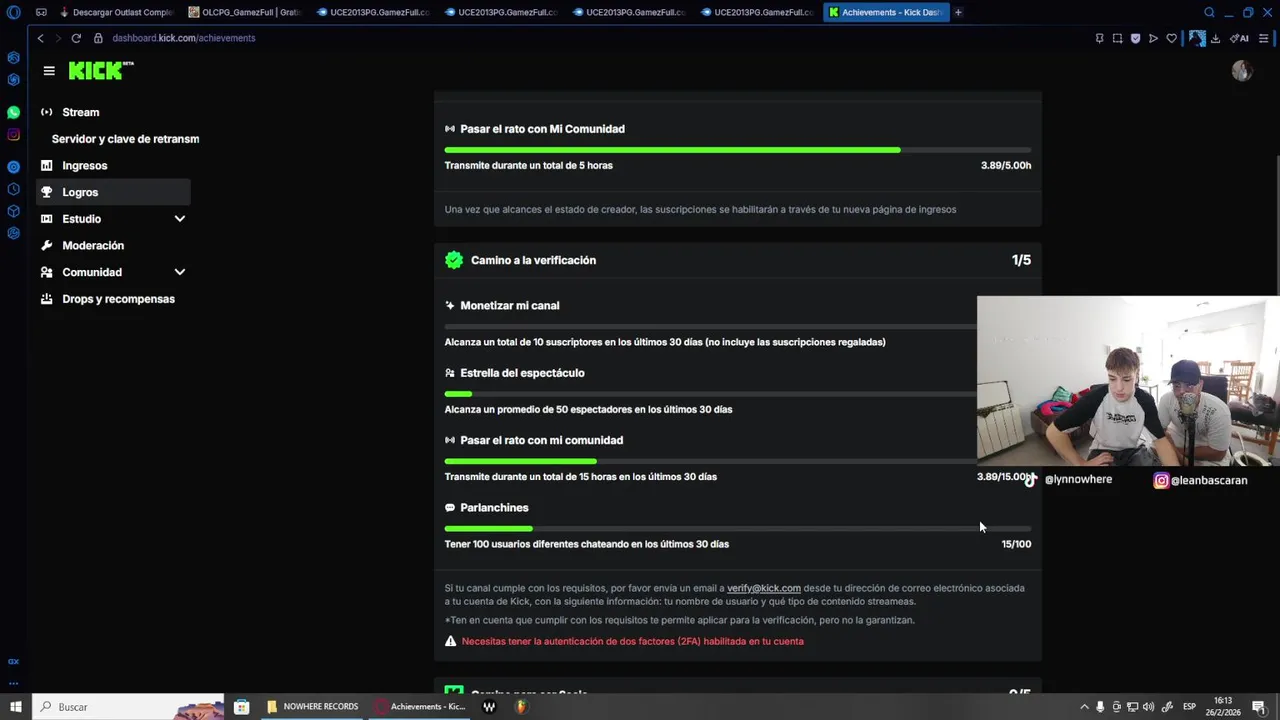Open the ad blocker shield
The image size is (1280, 720).
pyautogui.click(x=1135, y=38)
